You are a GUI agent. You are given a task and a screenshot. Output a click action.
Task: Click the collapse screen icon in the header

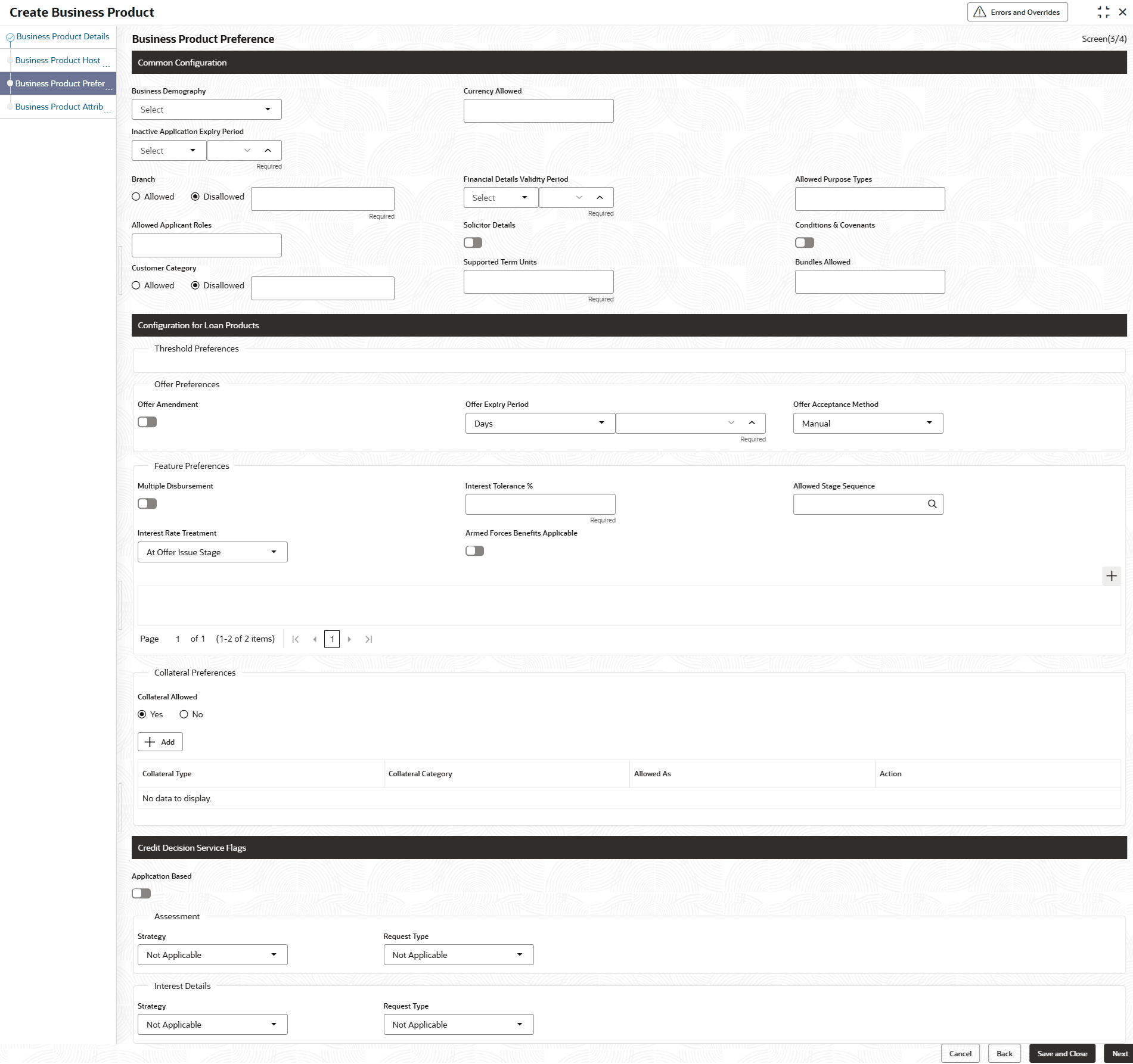click(x=1103, y=12)
